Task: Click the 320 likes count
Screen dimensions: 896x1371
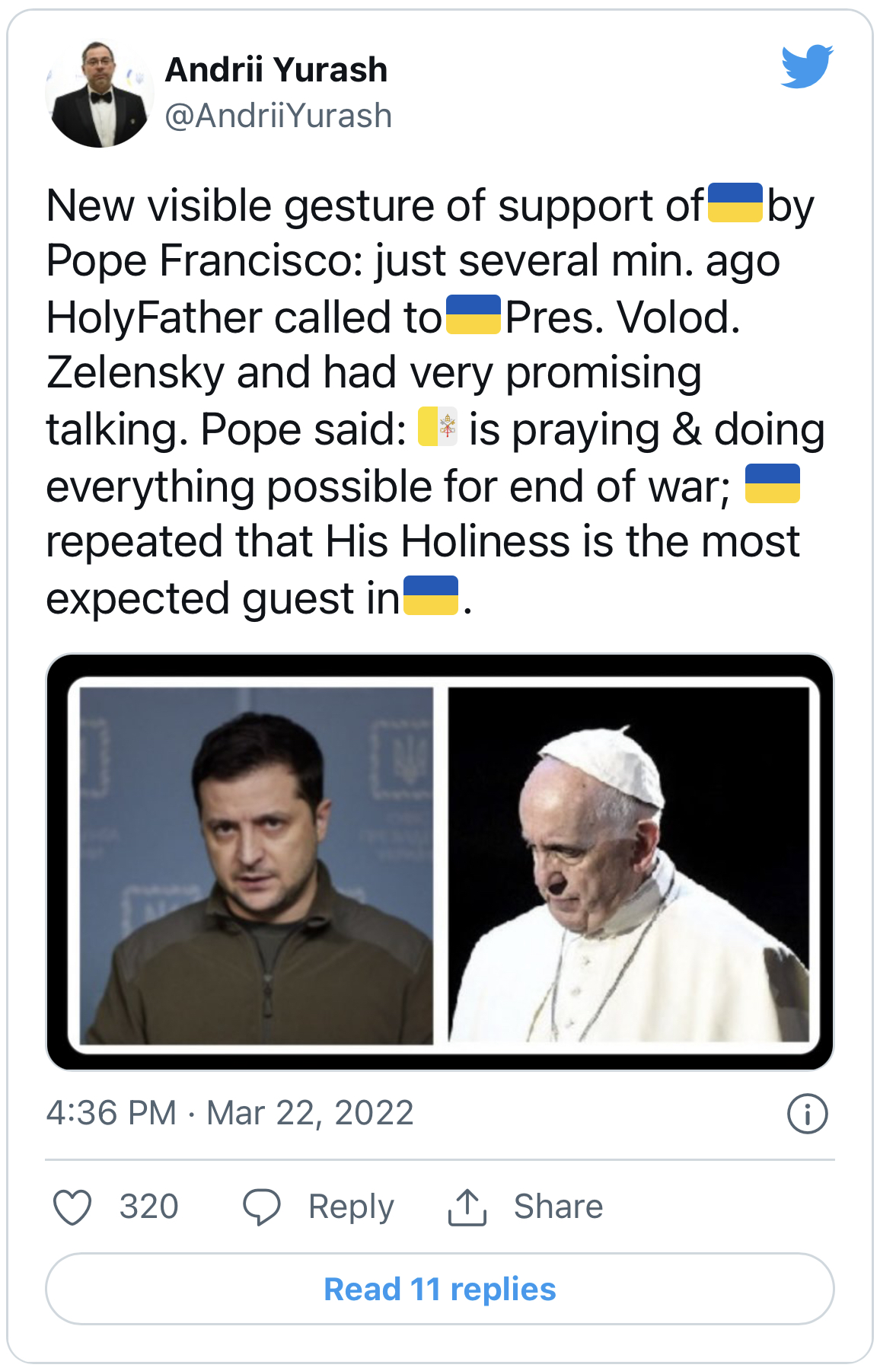Action: pos(148,1207)
